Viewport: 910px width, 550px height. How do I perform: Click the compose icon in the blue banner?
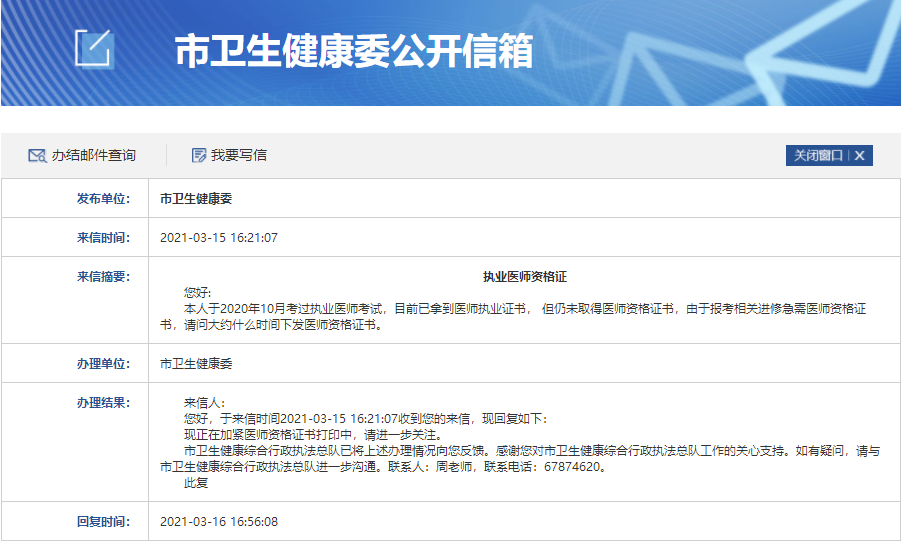95,48
